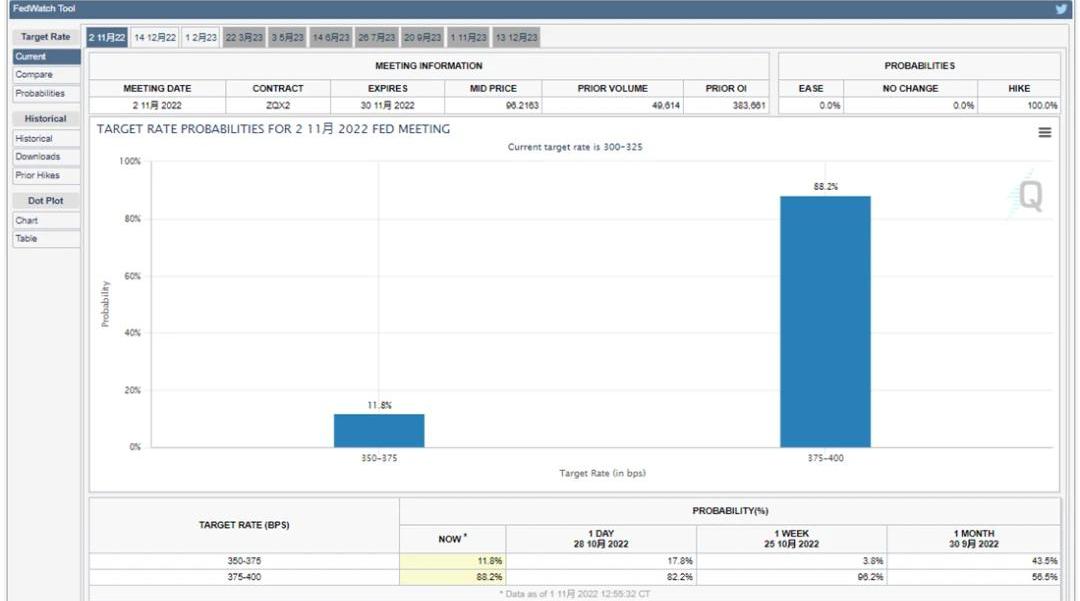Switch to the 3 5月23 meeting tab

287,37
